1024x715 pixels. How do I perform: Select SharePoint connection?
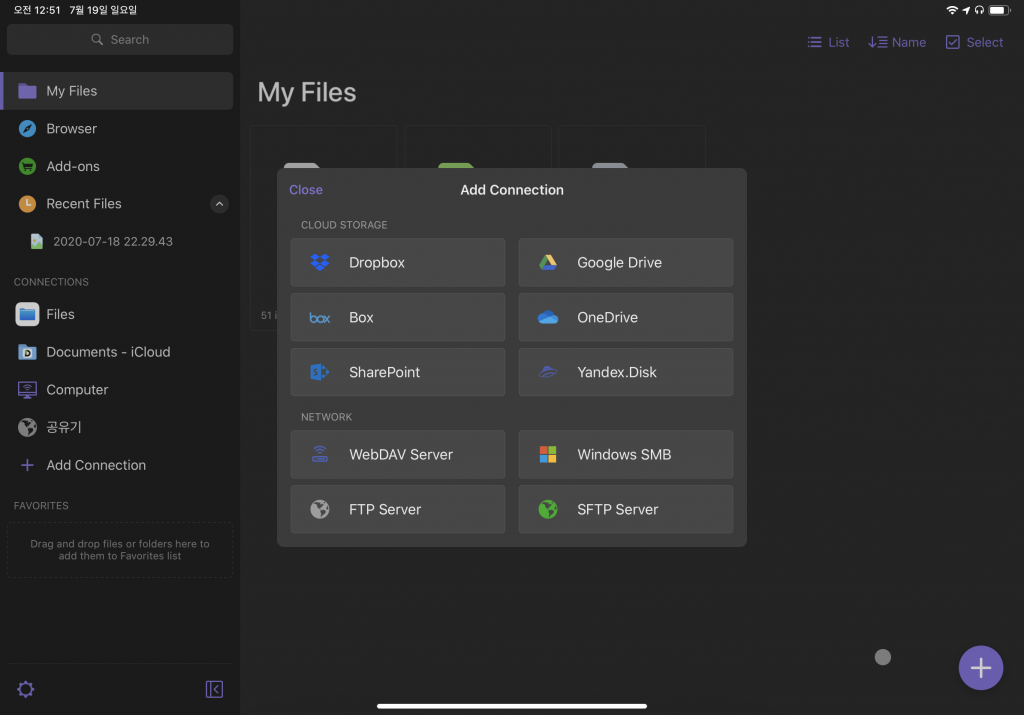(397, 372)
